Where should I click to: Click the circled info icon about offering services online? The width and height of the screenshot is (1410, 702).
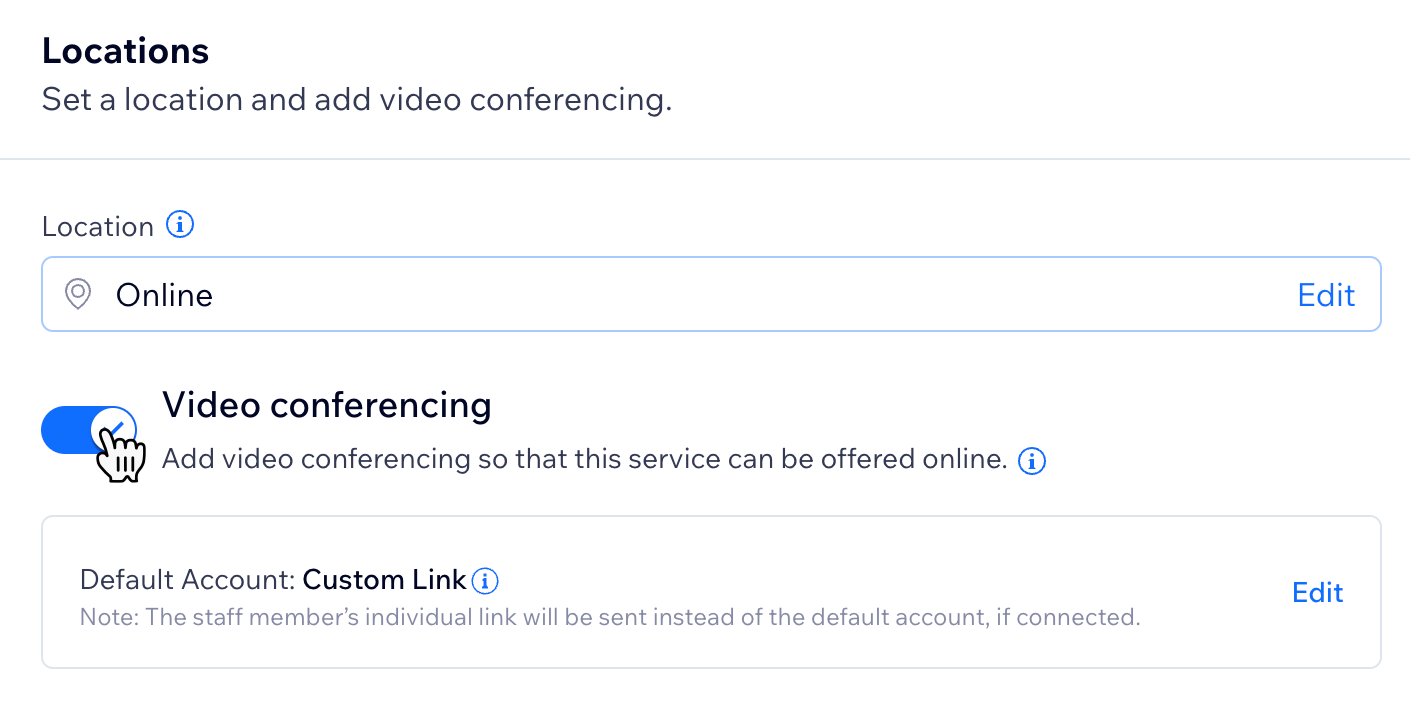tap(1031, 460)
